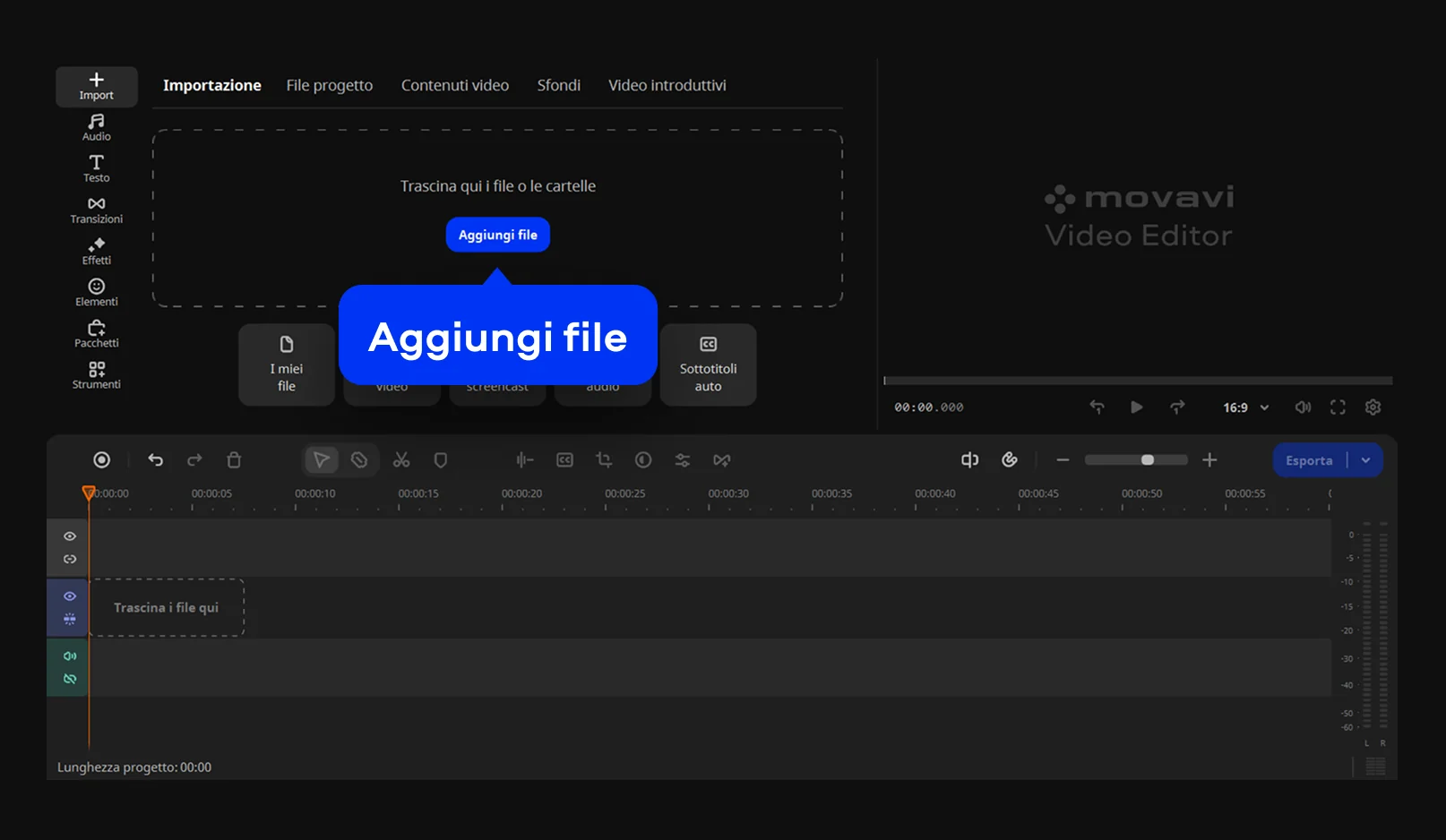The height and width of the screenshot is (840, 1446).
Task: Mute the audio track
Action: click(70, 656)
